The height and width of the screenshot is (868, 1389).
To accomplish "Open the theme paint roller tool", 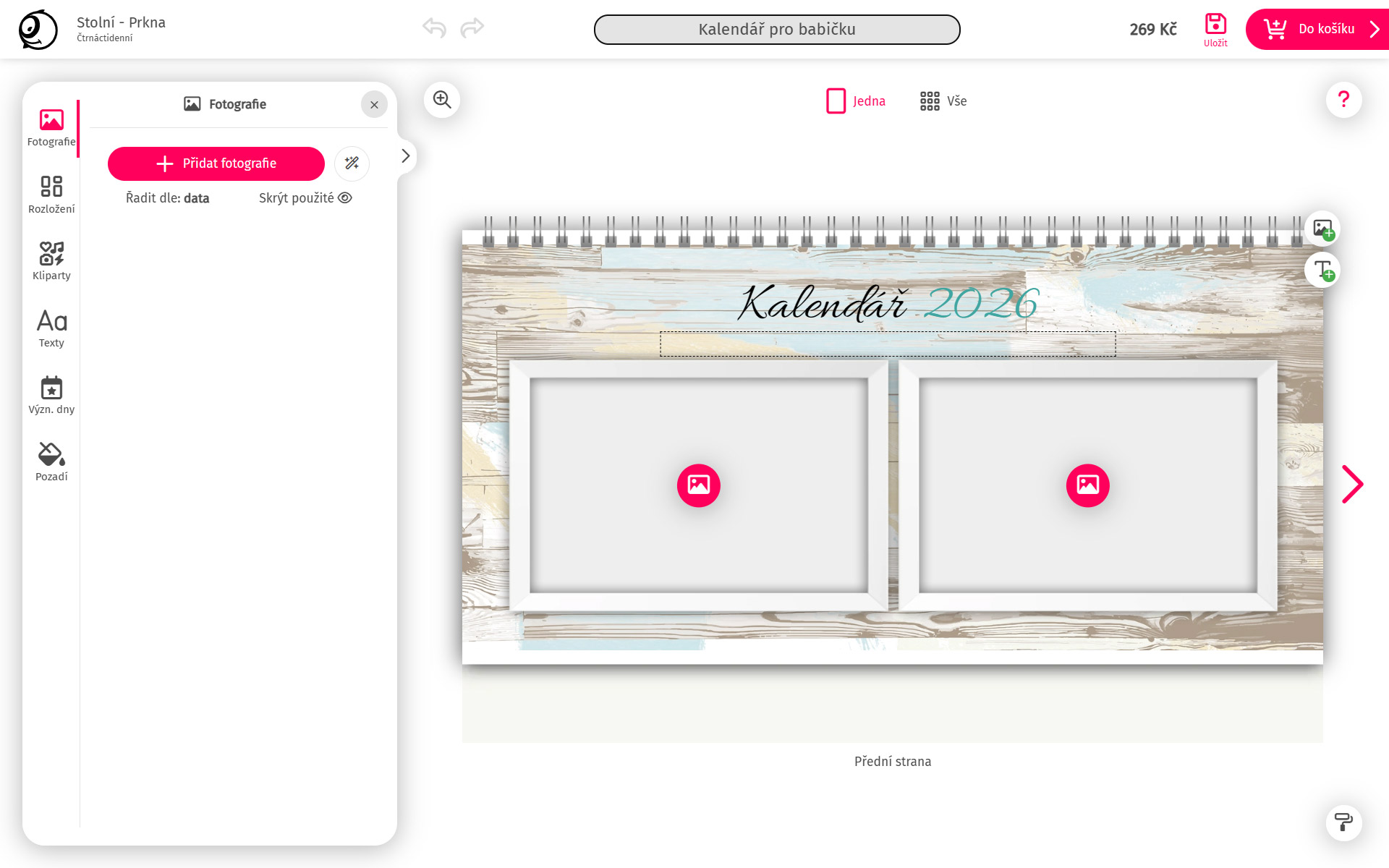I will [1343, 822].
